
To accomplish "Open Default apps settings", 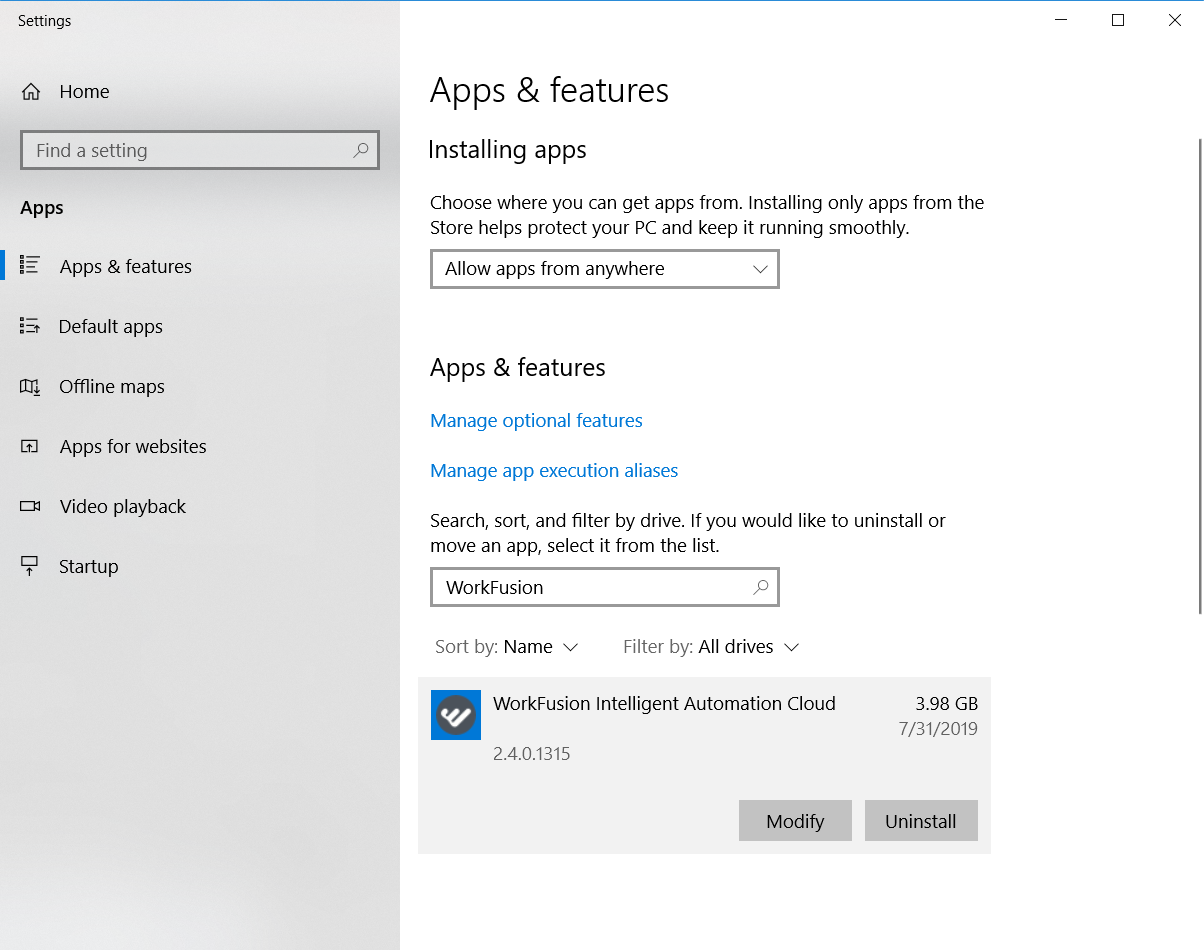I will [110, 326].
